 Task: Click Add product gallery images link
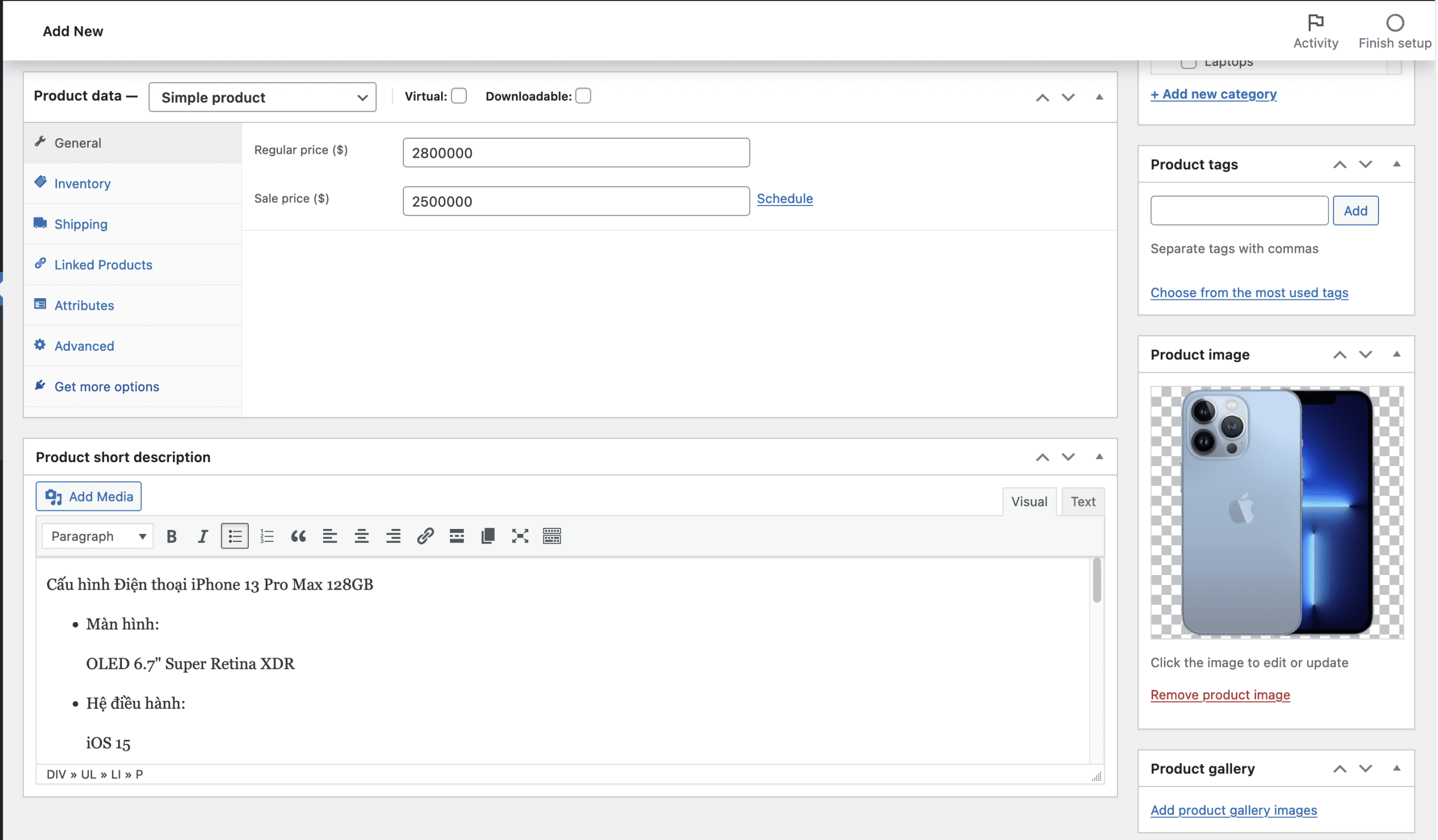[x=1234, y=810]
